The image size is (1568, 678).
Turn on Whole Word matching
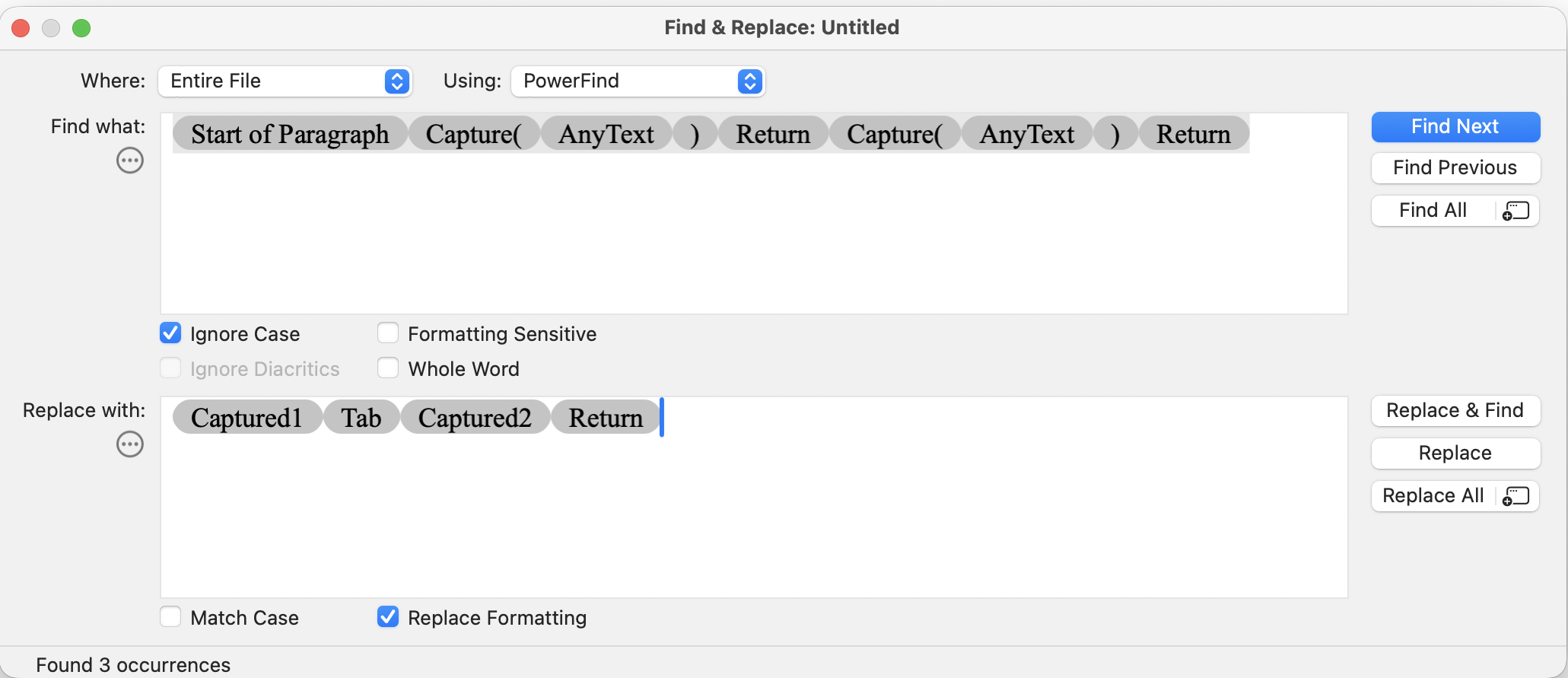[x=388, y=368]
